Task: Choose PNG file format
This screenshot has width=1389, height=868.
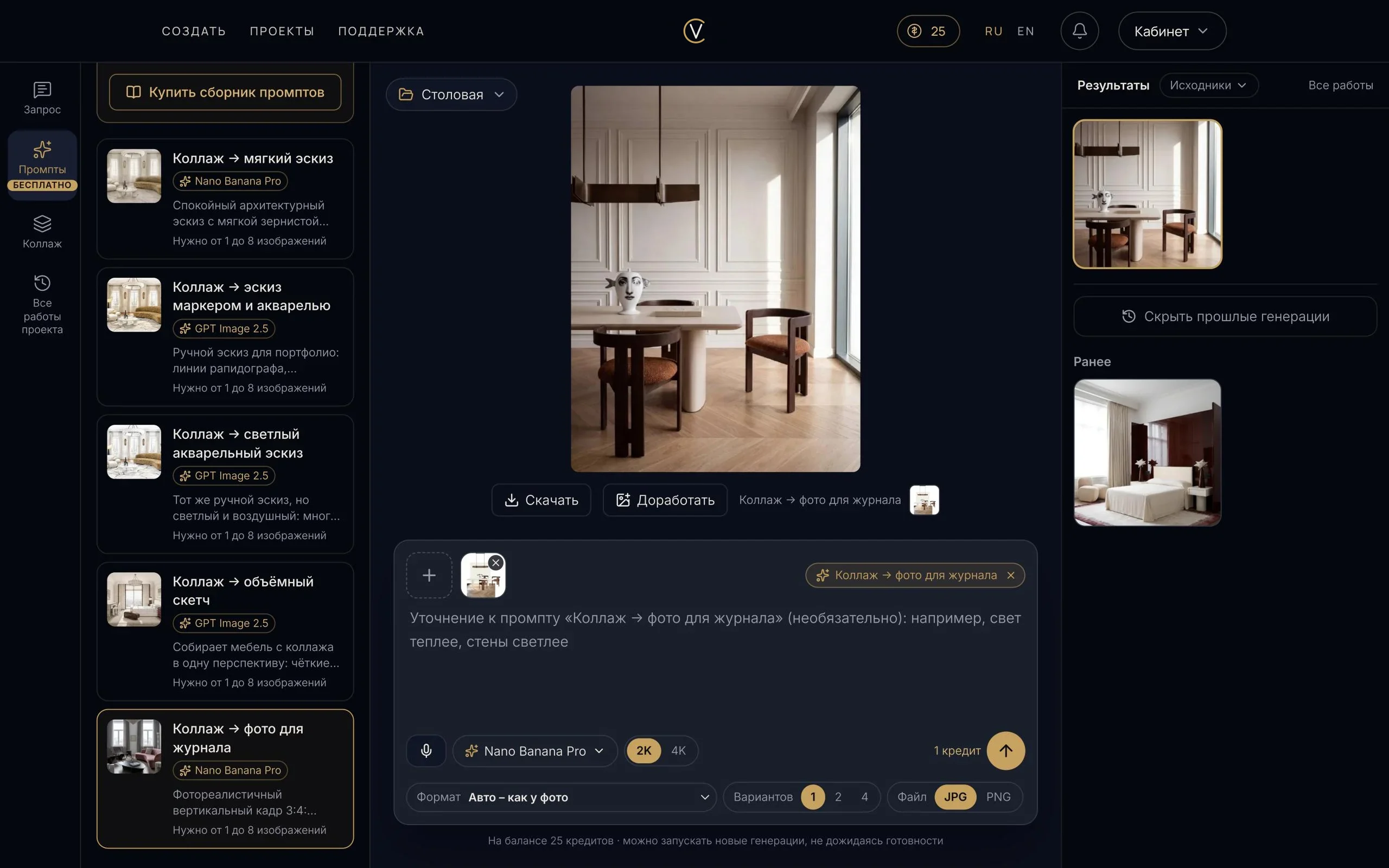Action: [998, 797]
